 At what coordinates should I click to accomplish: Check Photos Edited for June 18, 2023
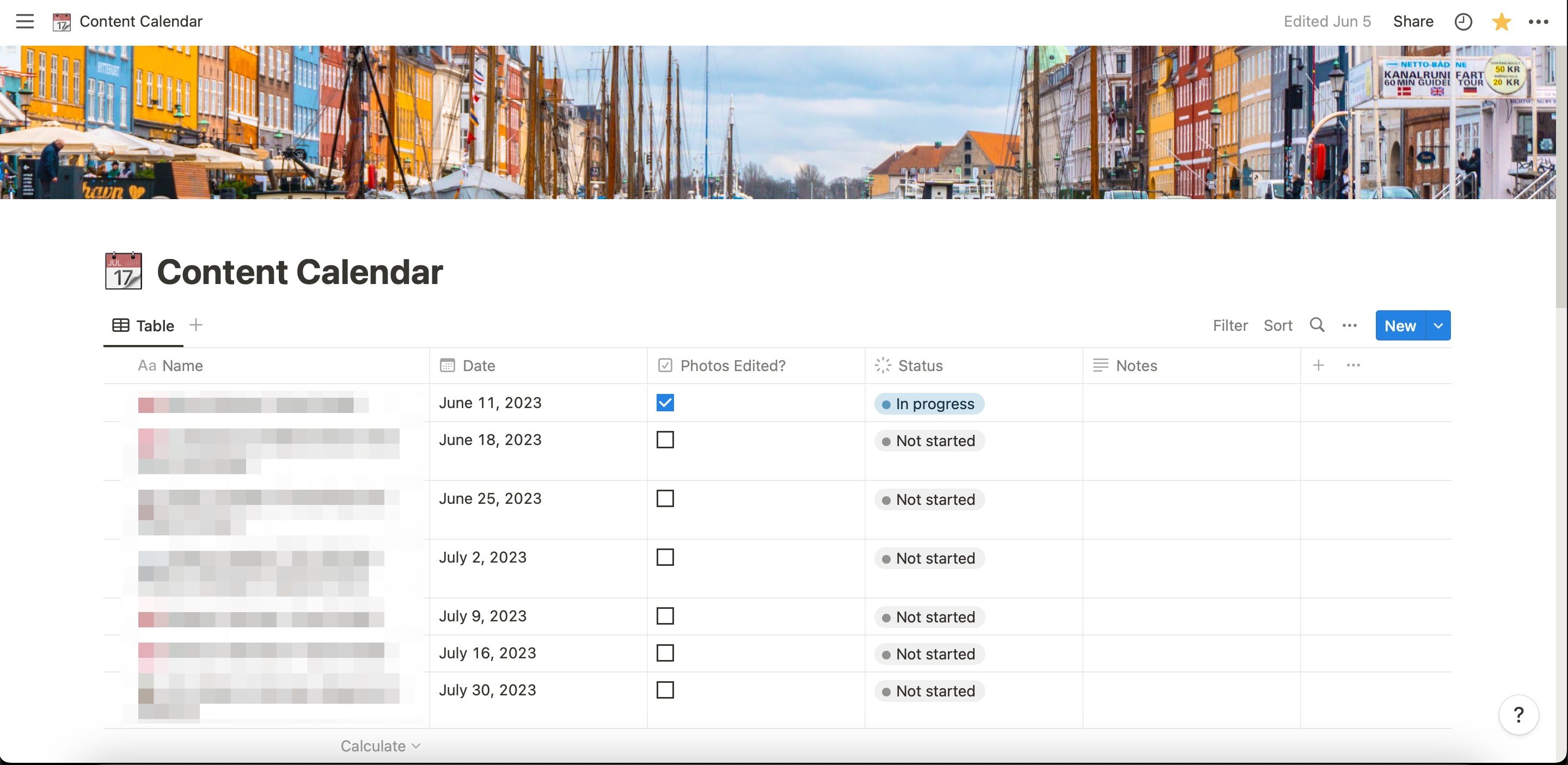pyautogui.click(x=665, y=440)
